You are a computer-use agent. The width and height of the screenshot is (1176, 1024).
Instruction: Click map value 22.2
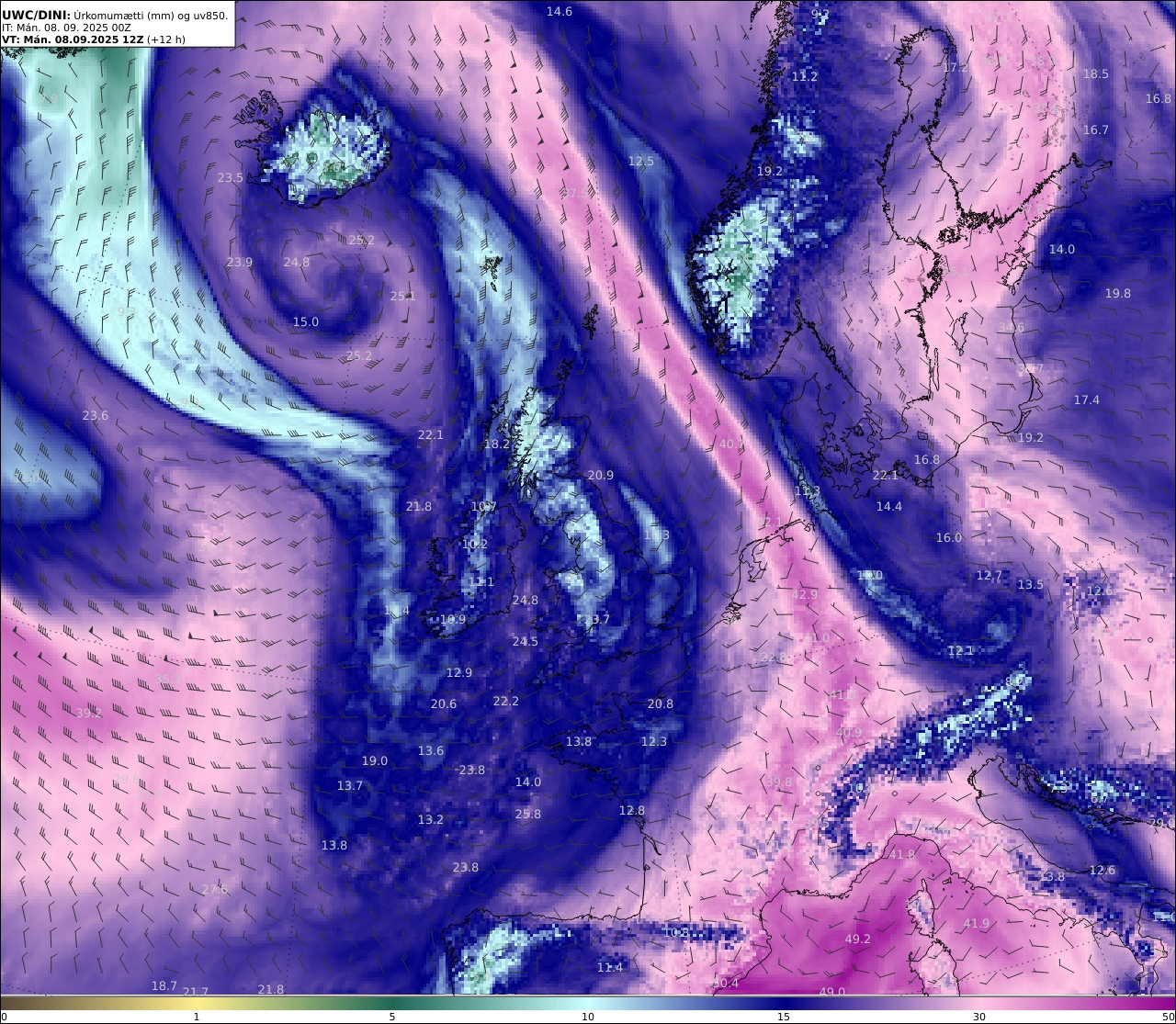click(506, 702)
